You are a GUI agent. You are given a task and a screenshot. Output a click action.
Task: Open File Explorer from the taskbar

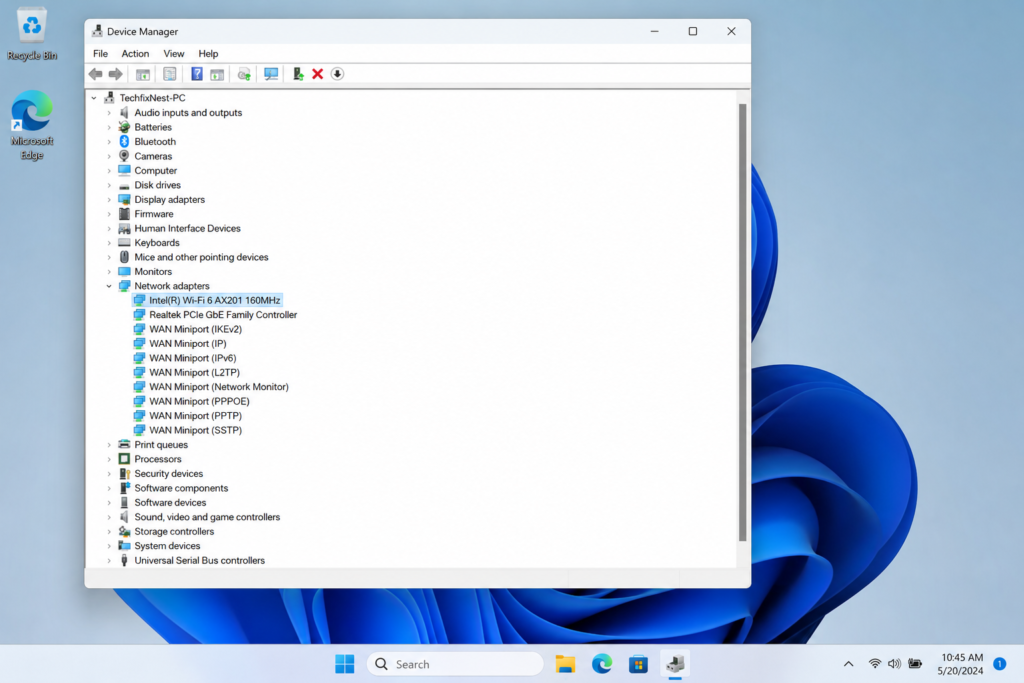click(565, 664)
